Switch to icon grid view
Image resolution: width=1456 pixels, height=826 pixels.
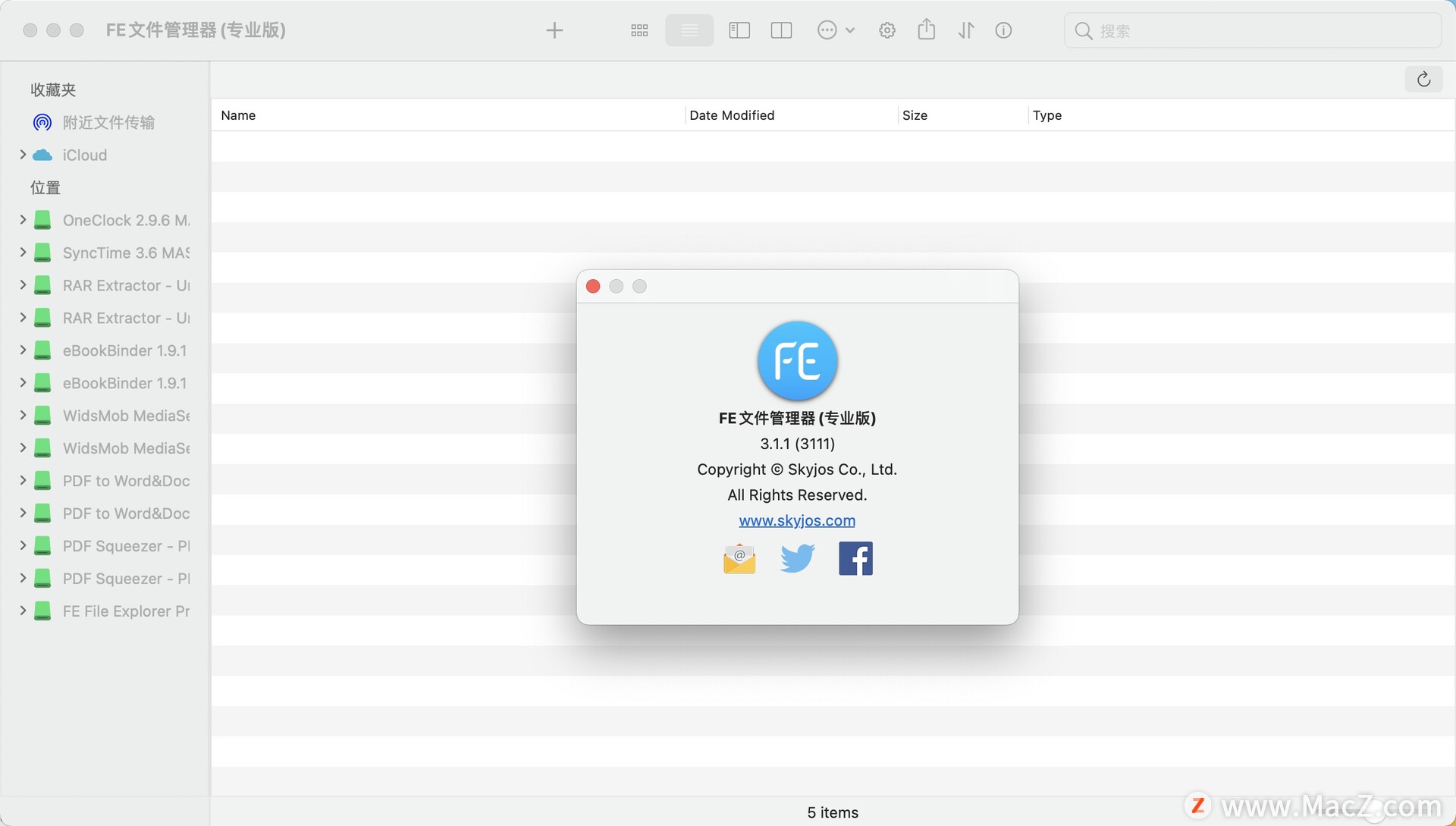click(x=639, y=30)
